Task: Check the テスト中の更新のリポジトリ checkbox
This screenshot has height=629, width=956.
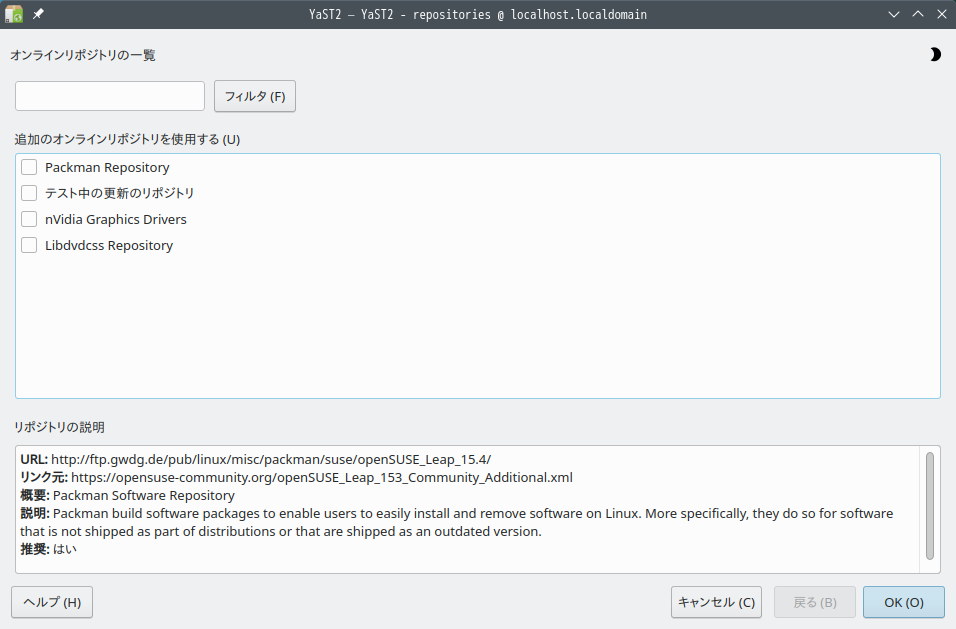Action: [29, 193]
